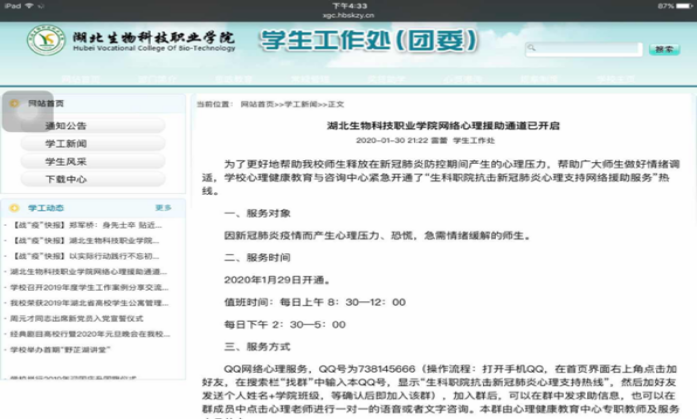Click the 学工动态 section heading
This screenshot has width=697, height=419.
coord(46,208)
